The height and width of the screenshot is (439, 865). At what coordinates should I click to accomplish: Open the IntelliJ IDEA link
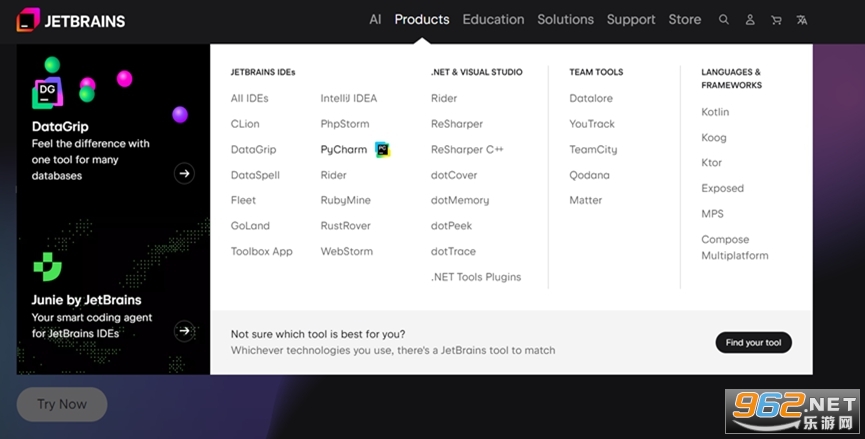(349, 98)
